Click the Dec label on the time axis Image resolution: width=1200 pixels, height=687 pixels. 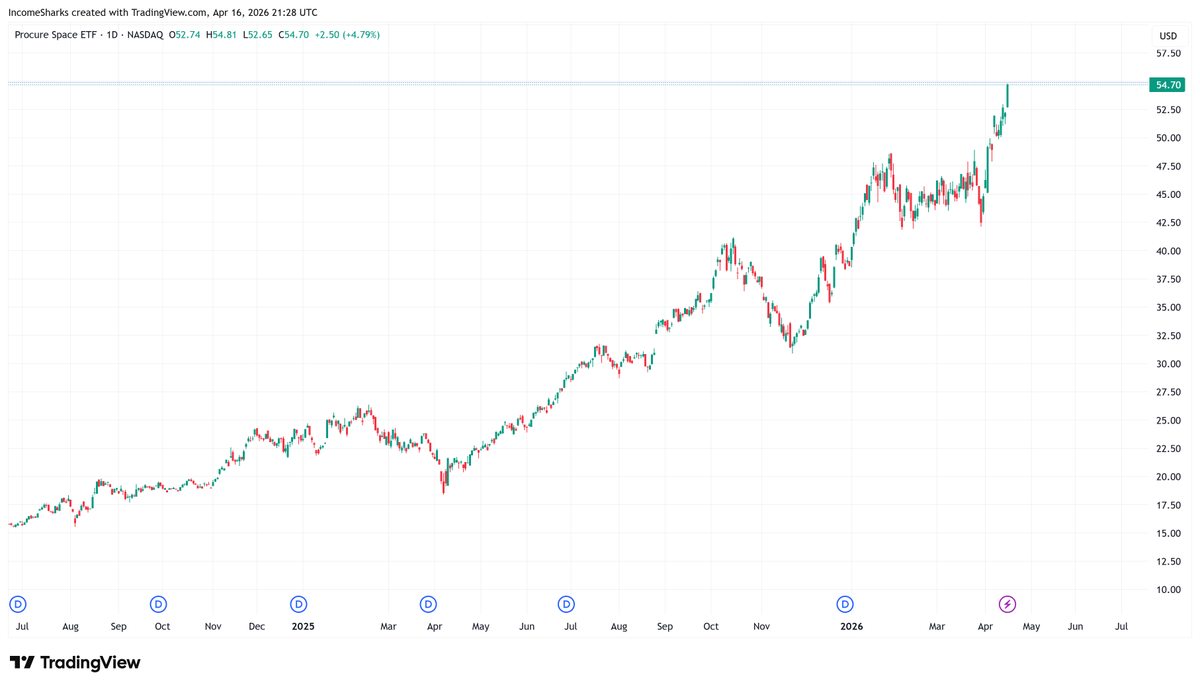257,627
